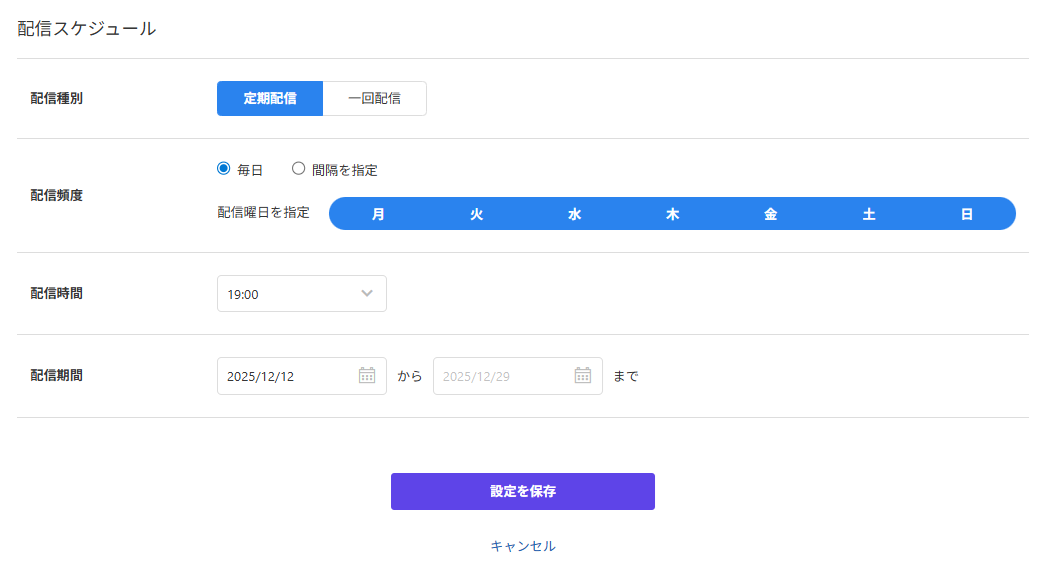Toggle the 水 (Wednesday) delivery day

(574, 214)
